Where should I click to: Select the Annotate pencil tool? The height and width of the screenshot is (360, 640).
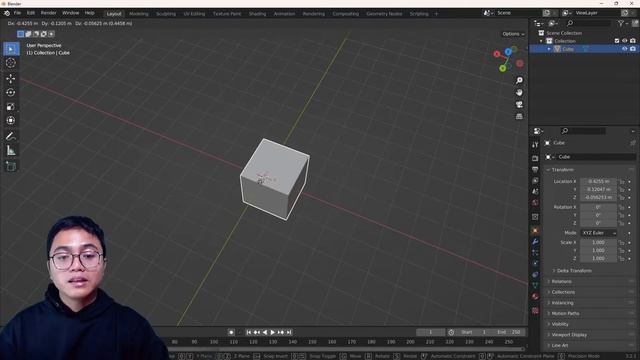point(11,136)
